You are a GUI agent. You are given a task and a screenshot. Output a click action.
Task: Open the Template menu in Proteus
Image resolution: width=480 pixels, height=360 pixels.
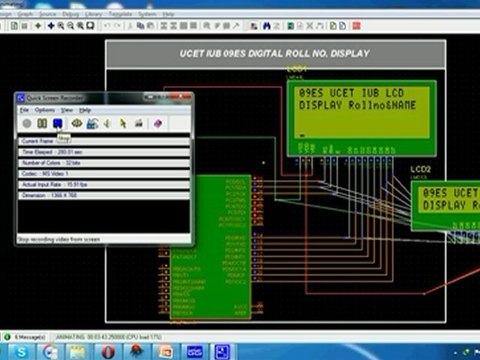pos(120,14)
